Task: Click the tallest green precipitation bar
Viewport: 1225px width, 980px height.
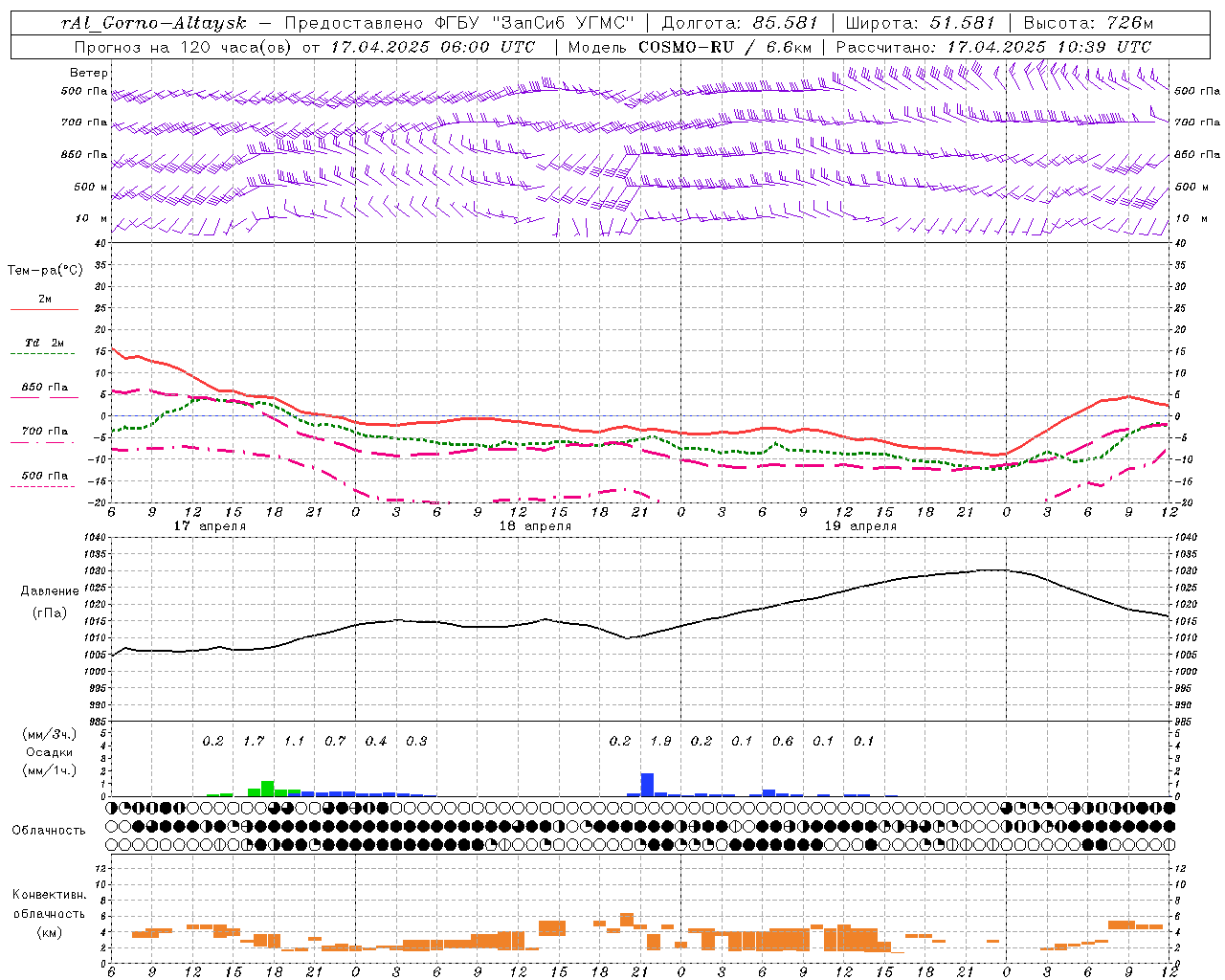Action: tap(268, 789)
